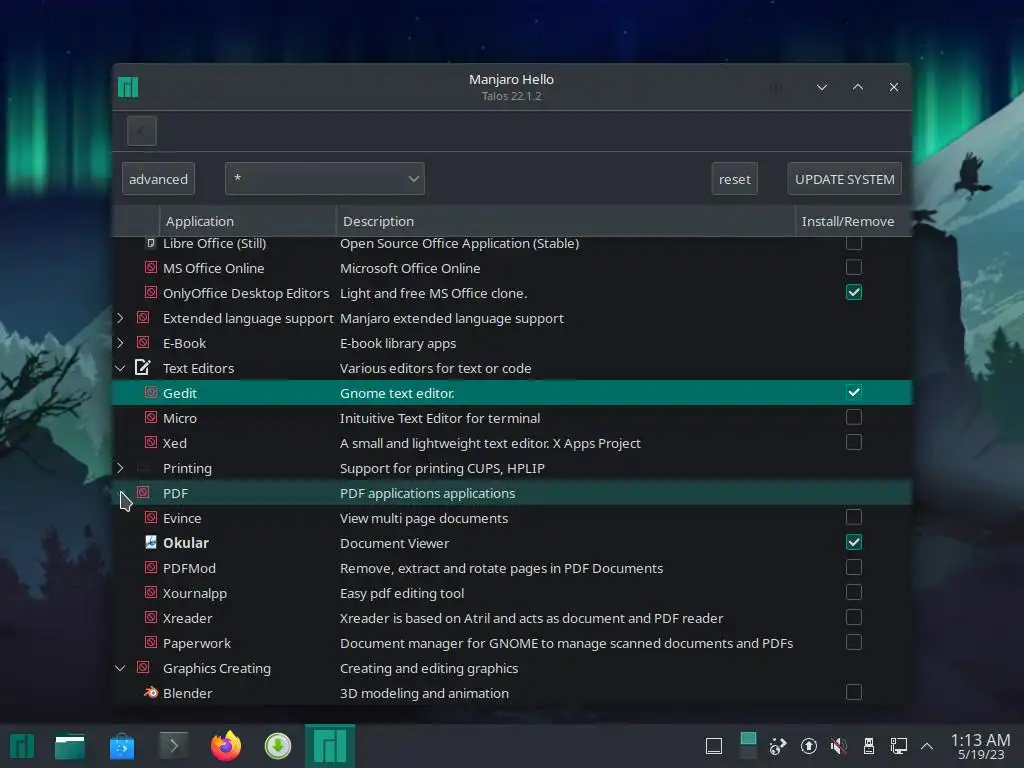Viewport: 1024px width, 768px height.
Task: Collapse the PDF group
Action: pyautogui.click(x=120, y=493)
